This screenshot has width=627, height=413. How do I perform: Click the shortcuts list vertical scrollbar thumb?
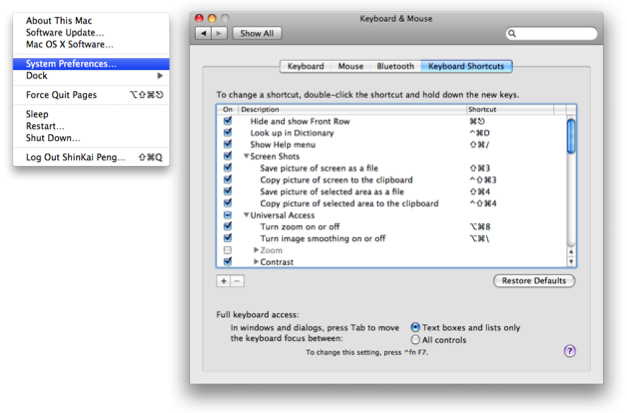tap(571, 136)
